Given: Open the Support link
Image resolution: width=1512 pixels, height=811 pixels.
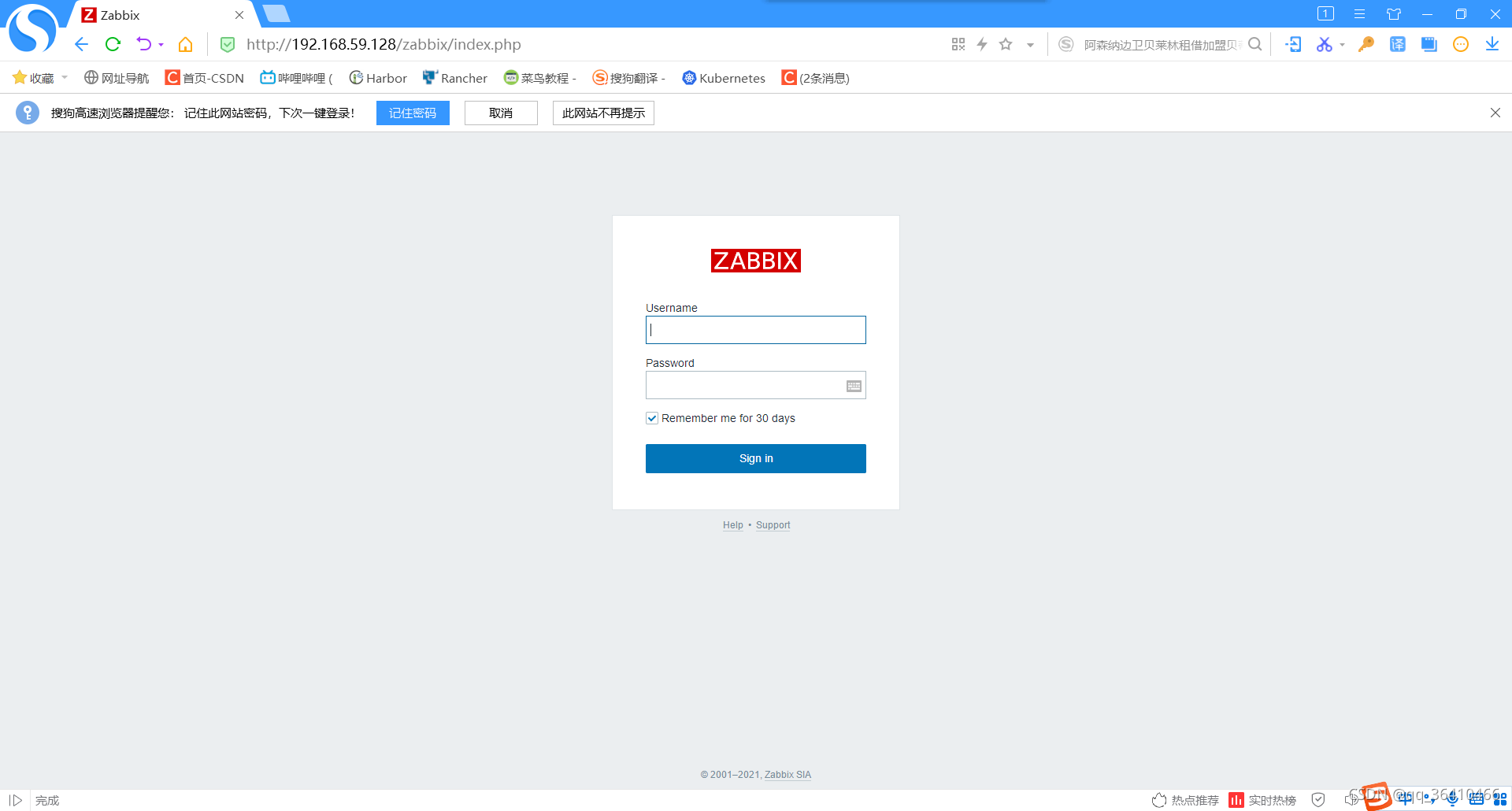Looking at the screenshot, I should 773,525.
